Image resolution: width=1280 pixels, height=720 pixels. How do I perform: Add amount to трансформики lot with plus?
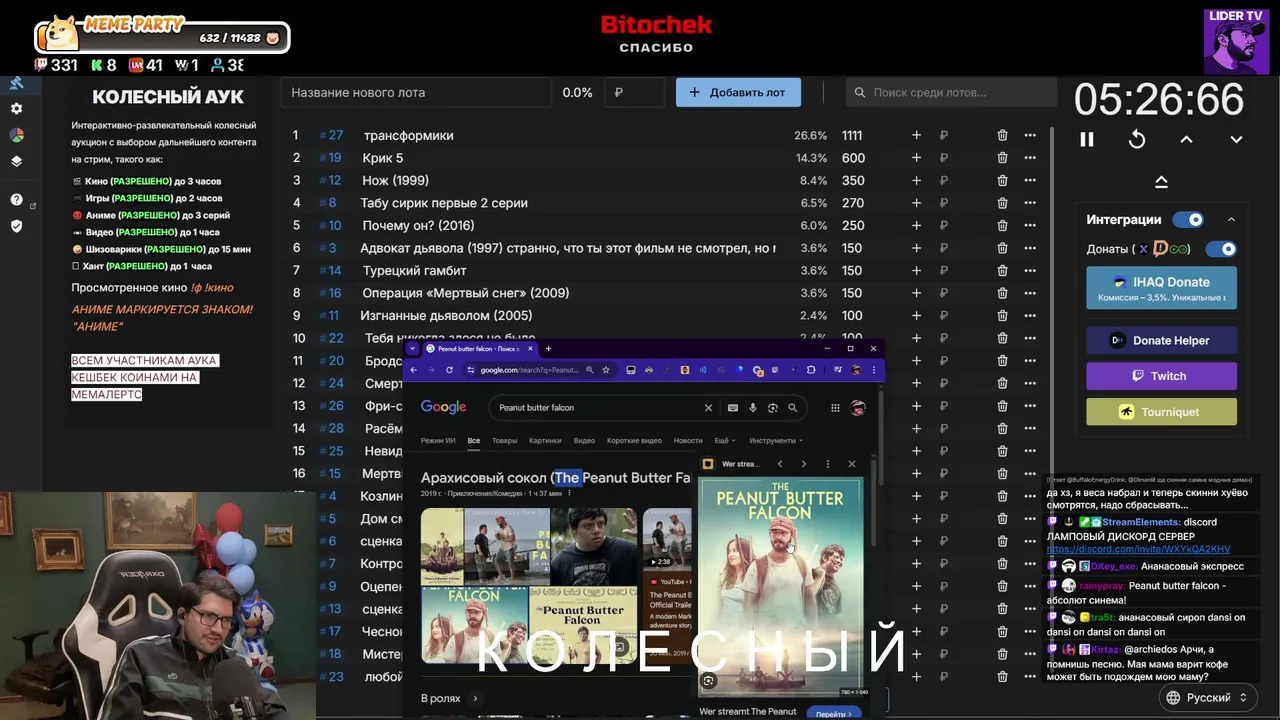pyautogui.click(x=916, y=135)
